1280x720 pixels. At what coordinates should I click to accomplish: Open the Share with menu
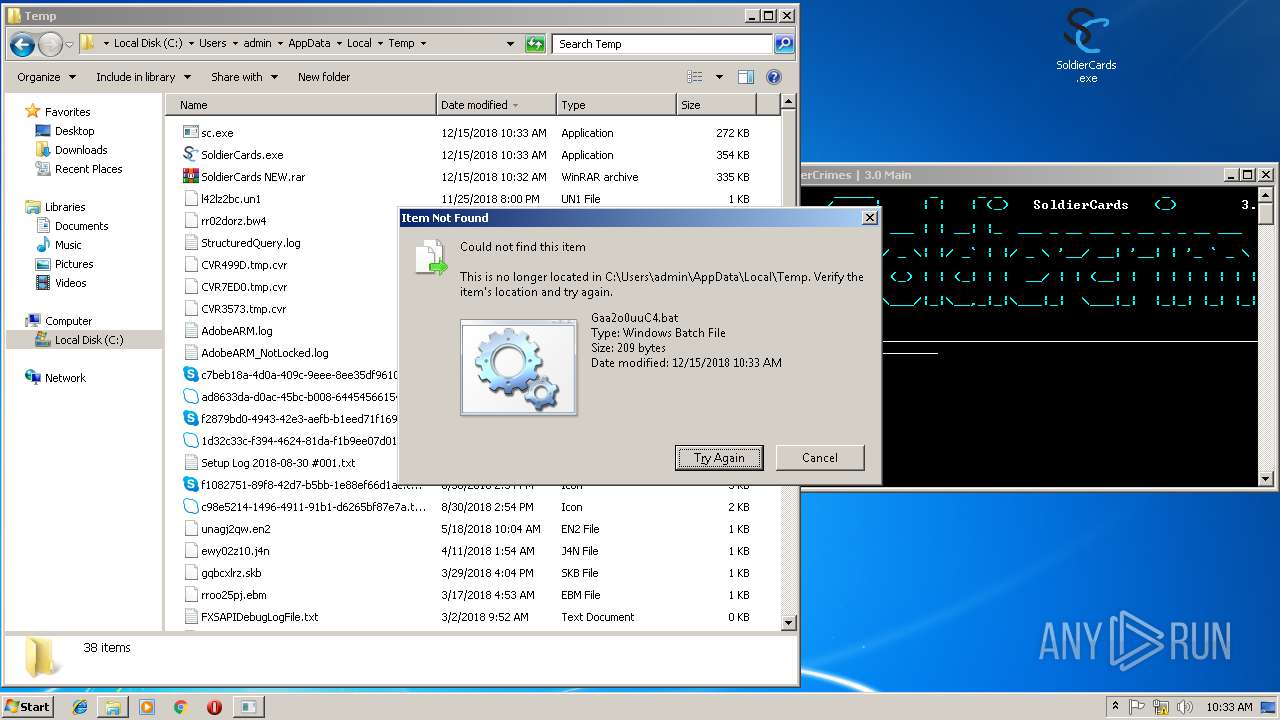pos(244,77)
